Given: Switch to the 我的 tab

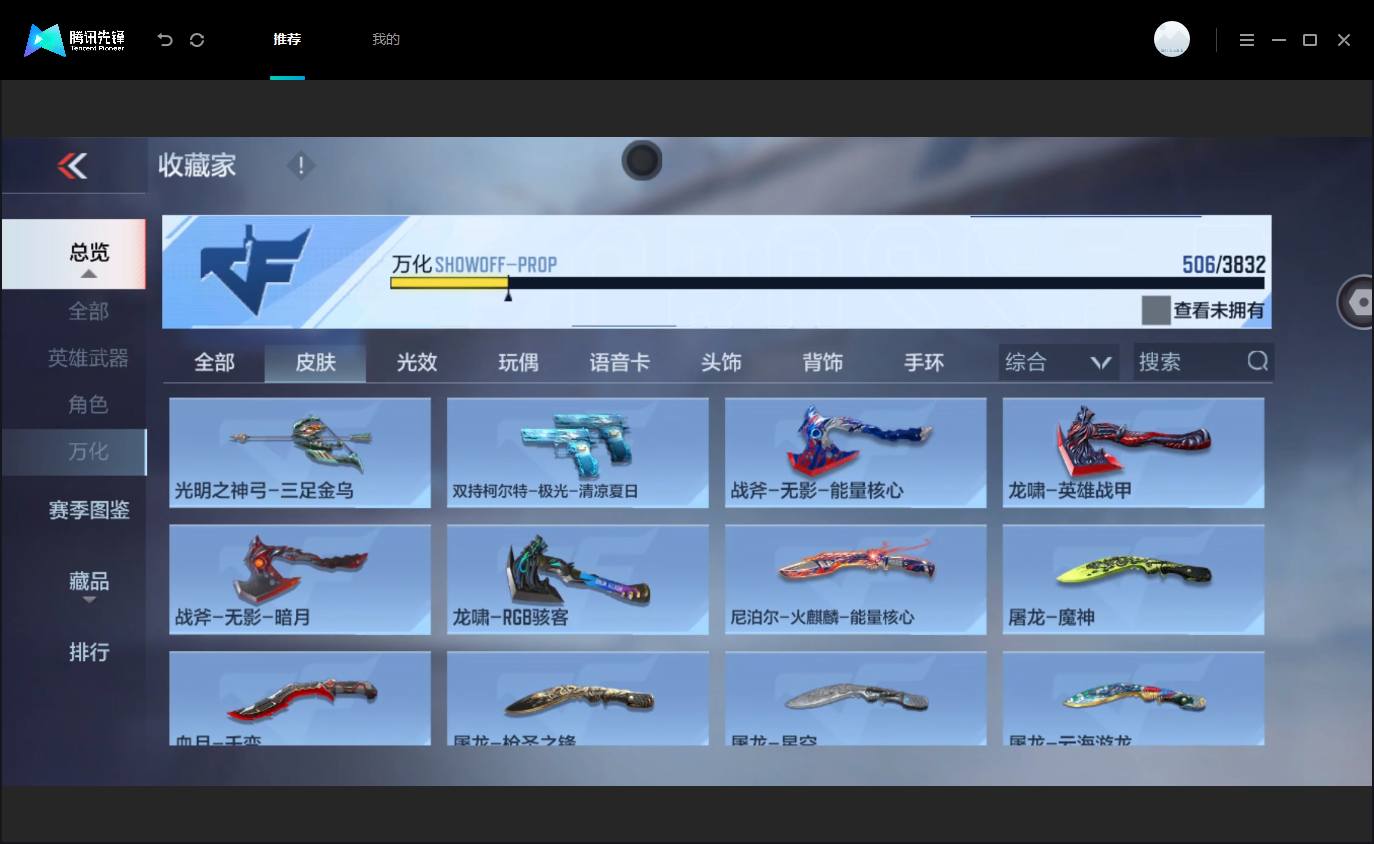Looking at the screenshot, I should (x=386, y=40).
